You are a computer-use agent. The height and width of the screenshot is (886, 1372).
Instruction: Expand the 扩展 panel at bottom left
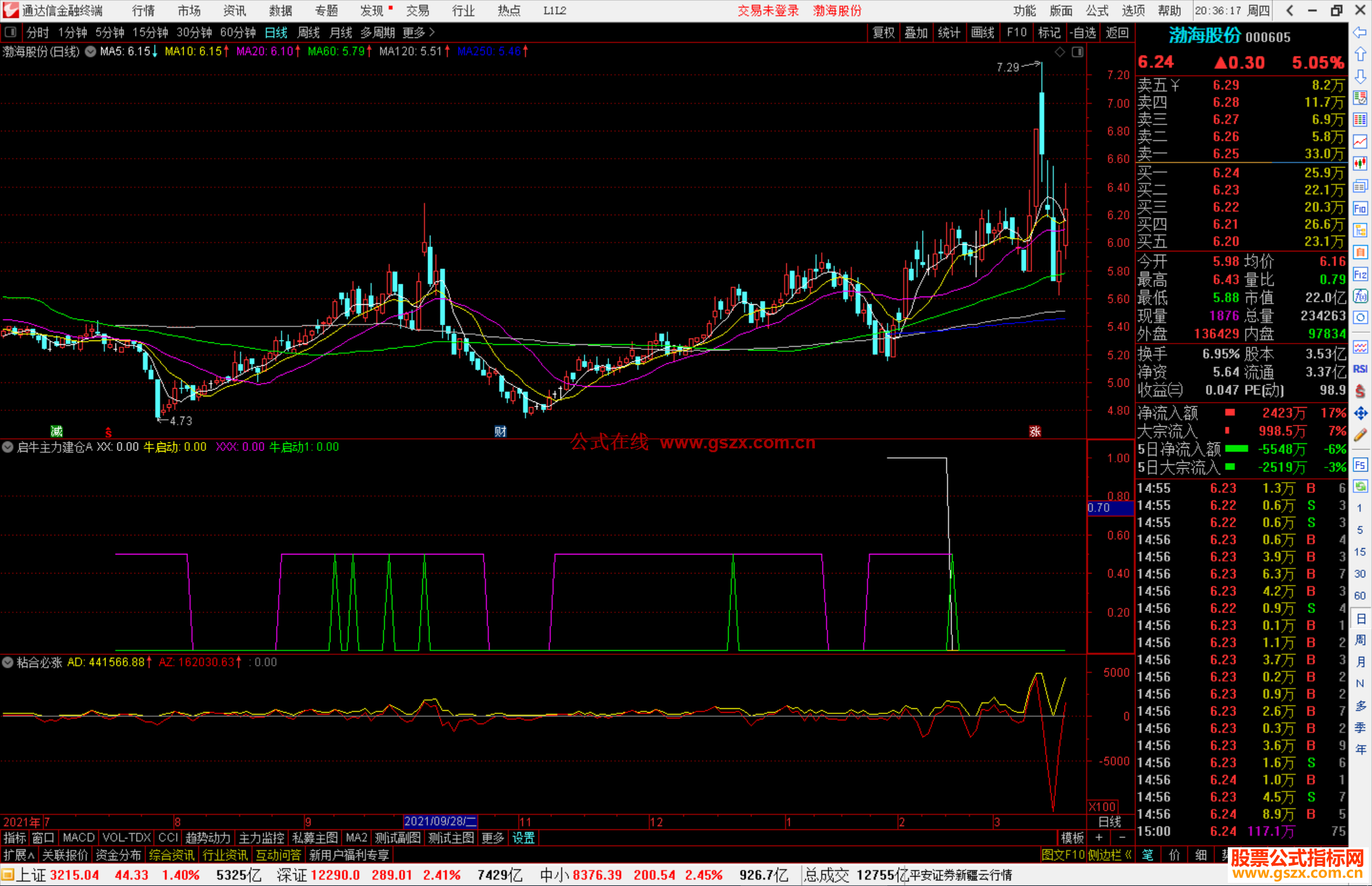point(19,855)
